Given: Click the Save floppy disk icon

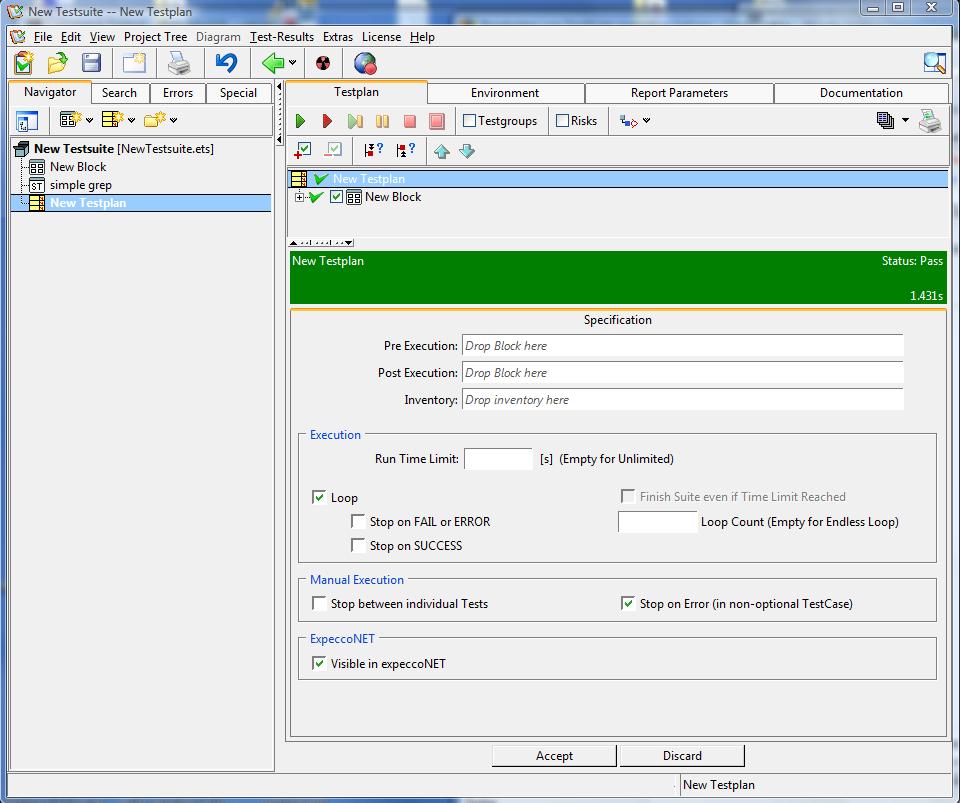Looking at the screenshot, I should (x=91, y=63).
